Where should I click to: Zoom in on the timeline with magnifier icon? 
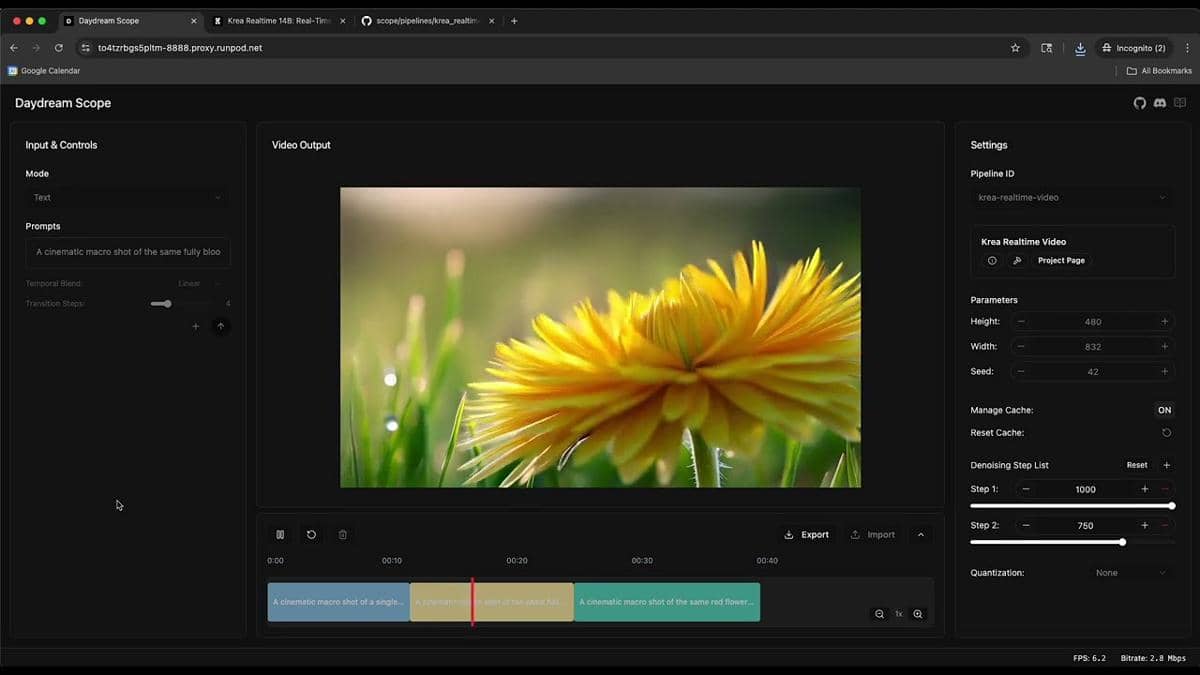point(917,614)
